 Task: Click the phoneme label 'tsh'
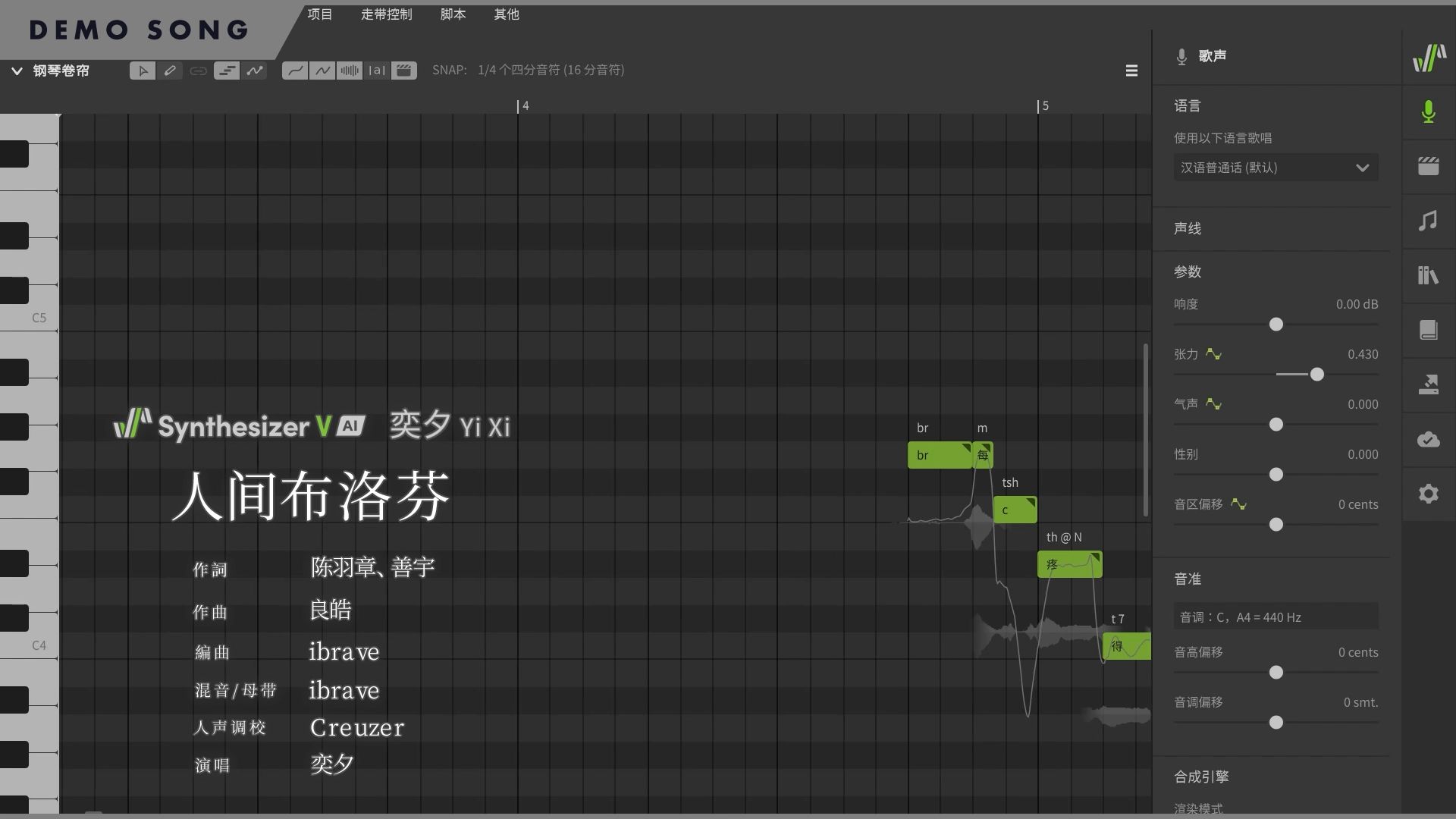(1010, 482)
